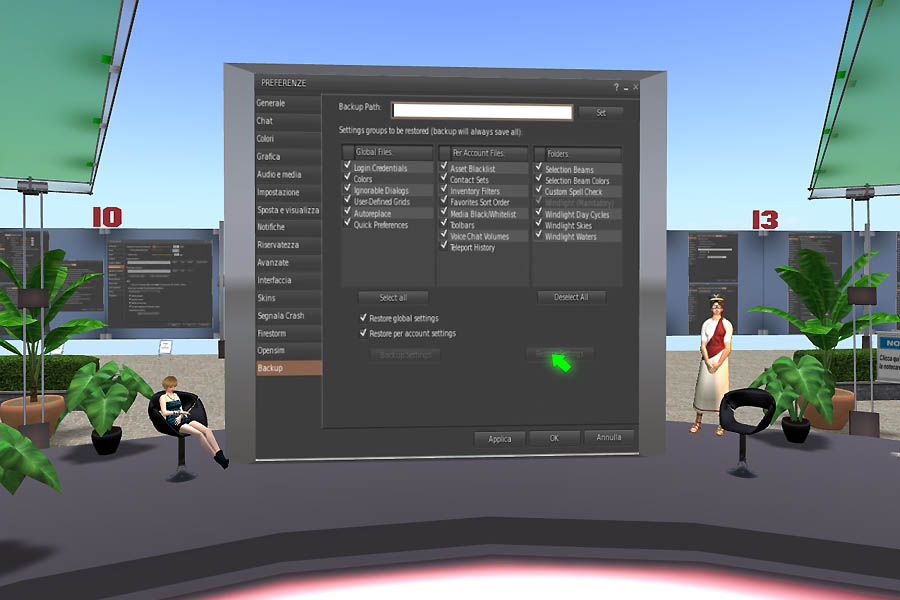Toggle the Folders header checkbox
Image resolution: width=900 pixels, height=600 pixels.
click(540, 154)
